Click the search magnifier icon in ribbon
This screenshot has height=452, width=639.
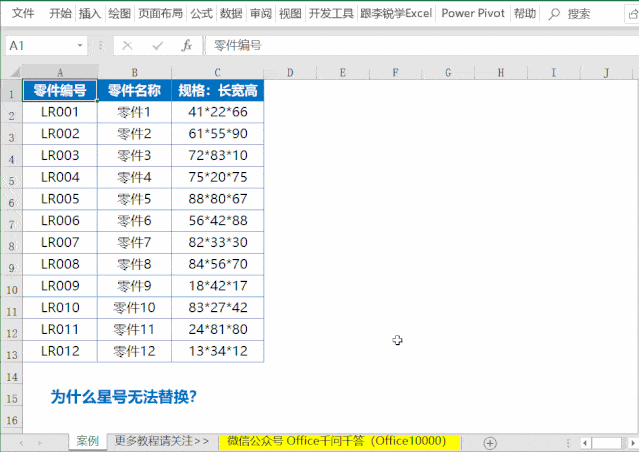553,14
